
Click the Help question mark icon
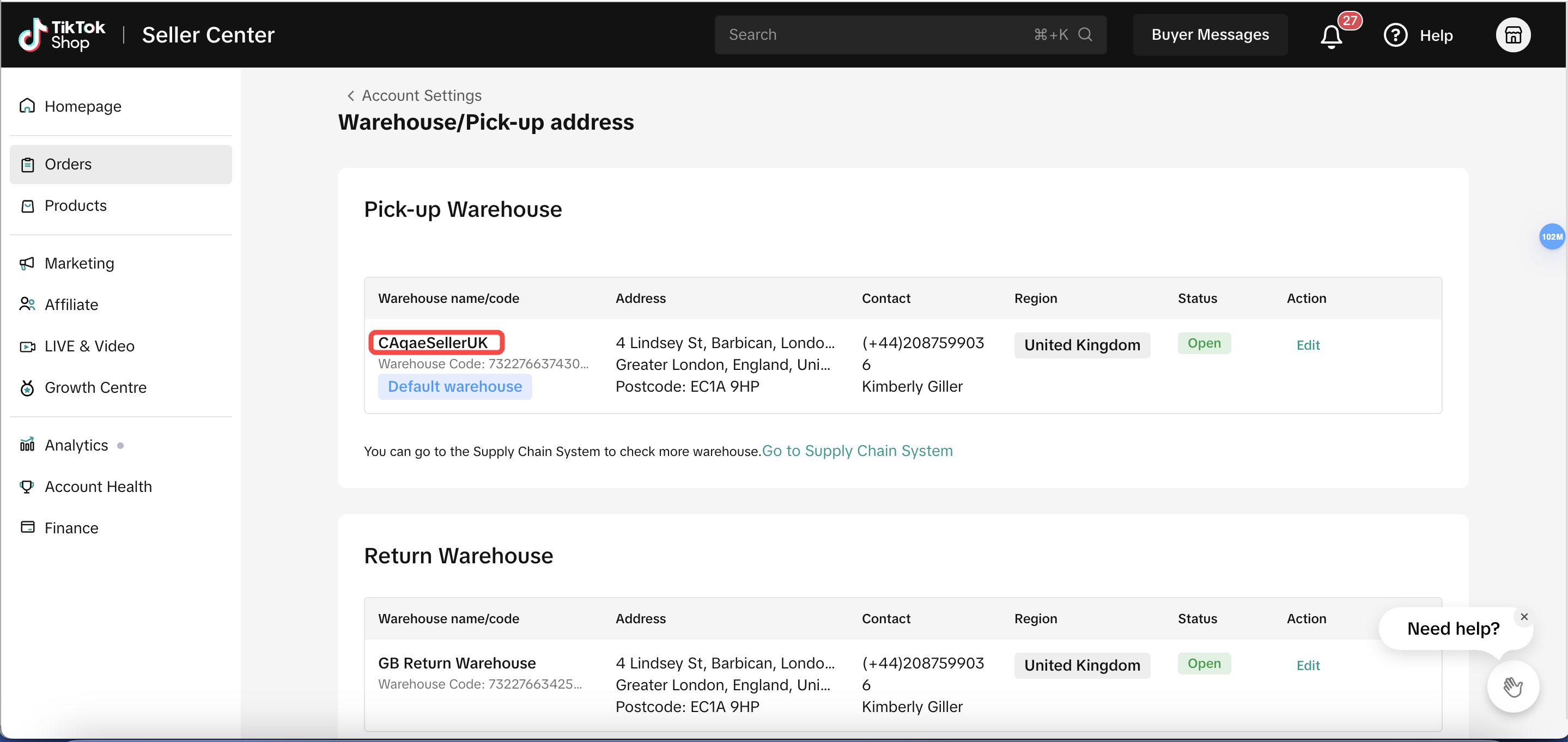point(1395,35)
